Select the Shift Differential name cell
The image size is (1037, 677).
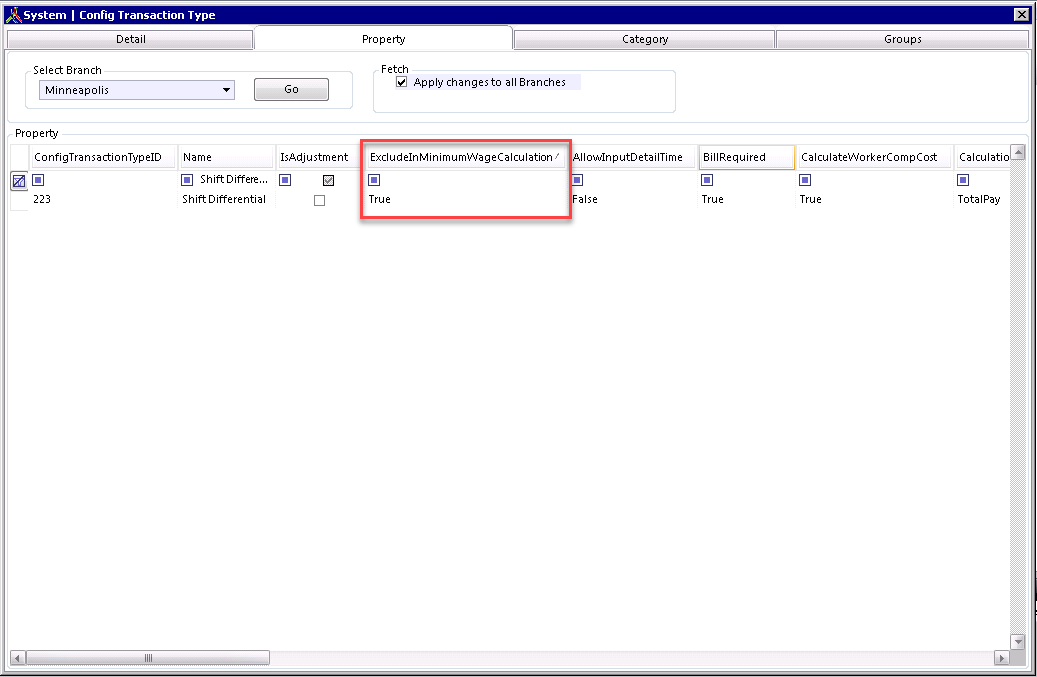click(226, 199)
